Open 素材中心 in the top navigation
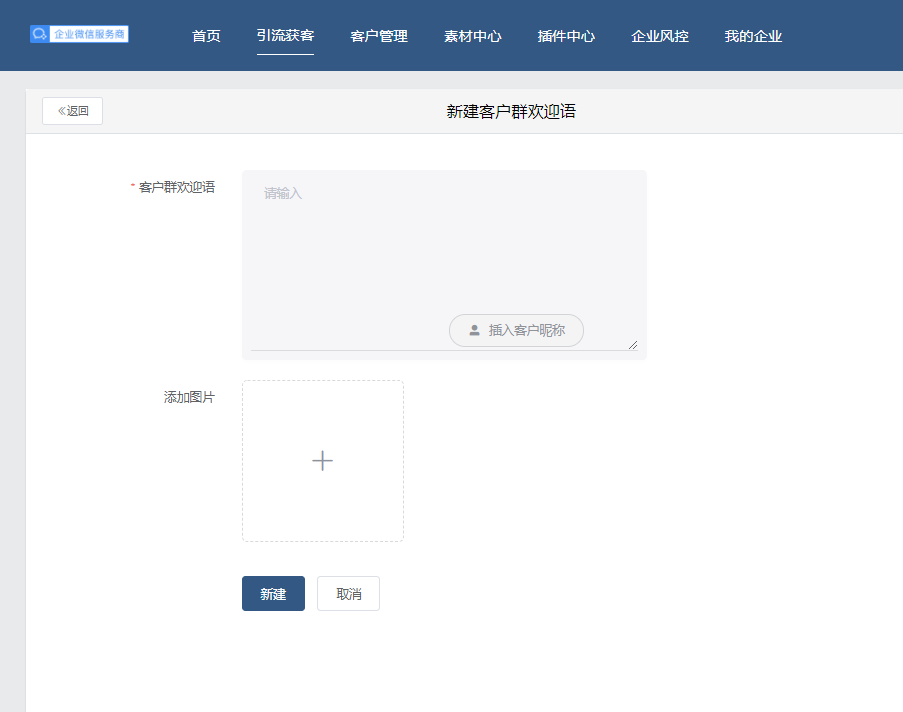This screenshot has width=903, height=712. click(473, 36)
